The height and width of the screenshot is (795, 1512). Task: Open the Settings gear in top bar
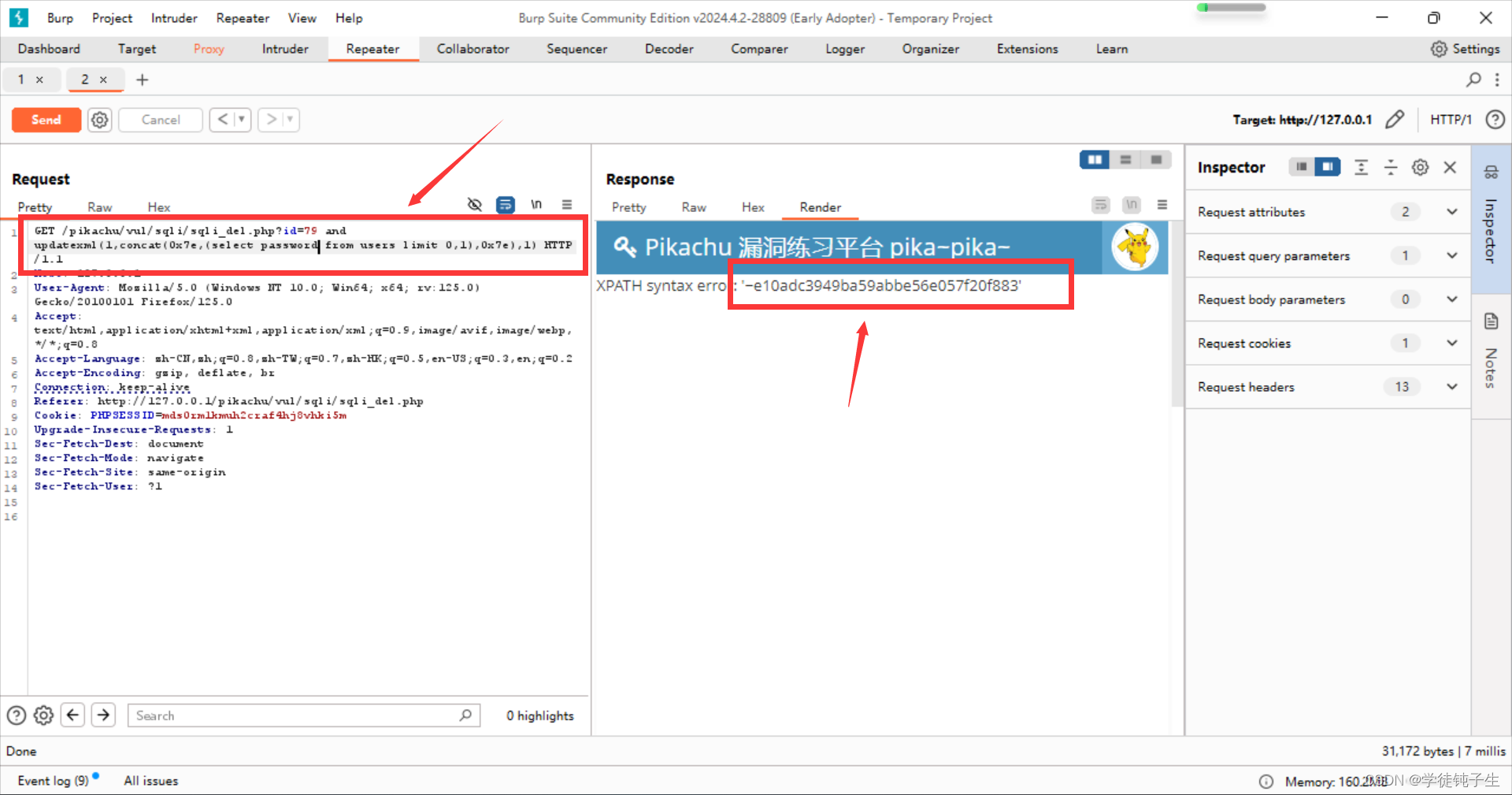click(1439, 49)
